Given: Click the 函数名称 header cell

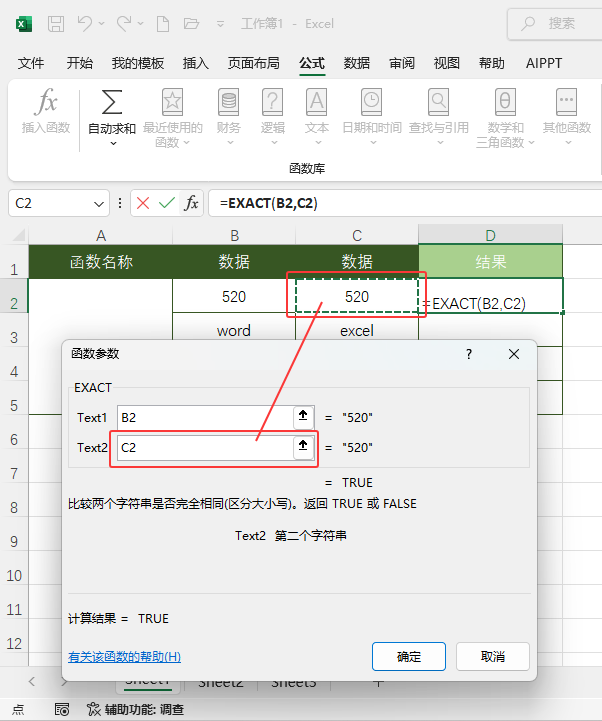Looking at the screenshot, I should [101, 262].
